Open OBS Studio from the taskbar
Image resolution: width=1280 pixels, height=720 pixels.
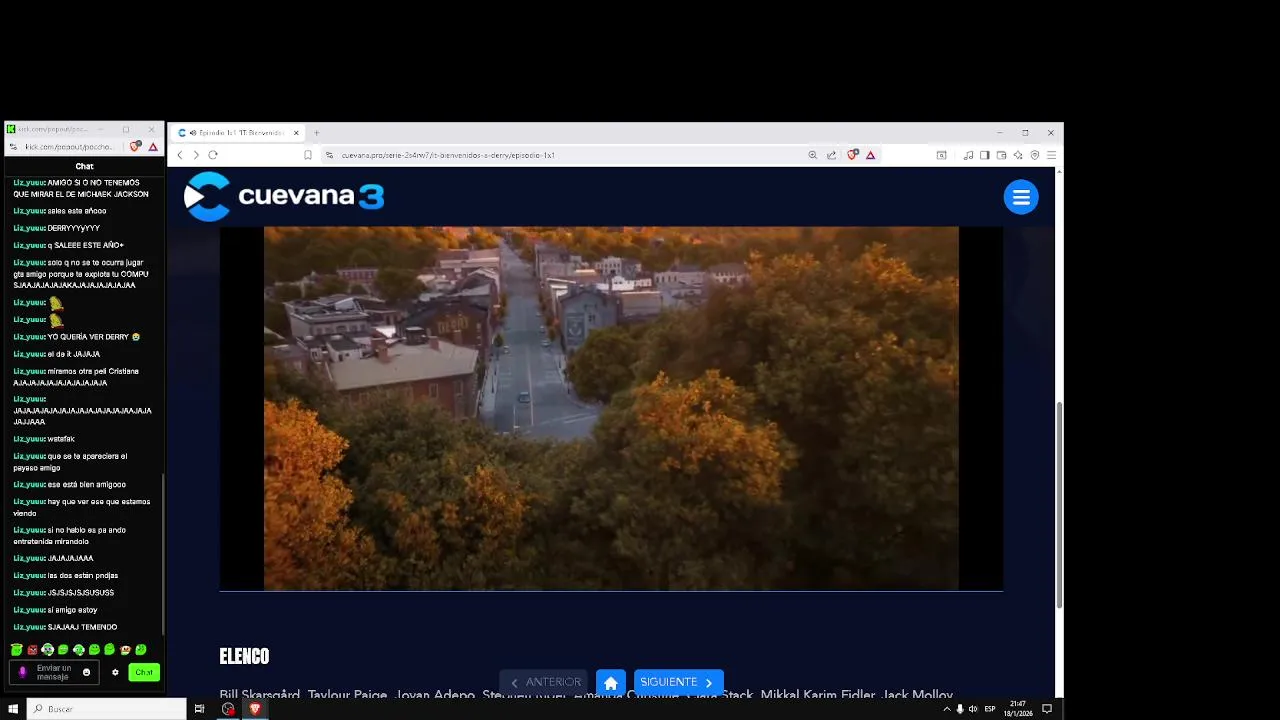point(228,709)
